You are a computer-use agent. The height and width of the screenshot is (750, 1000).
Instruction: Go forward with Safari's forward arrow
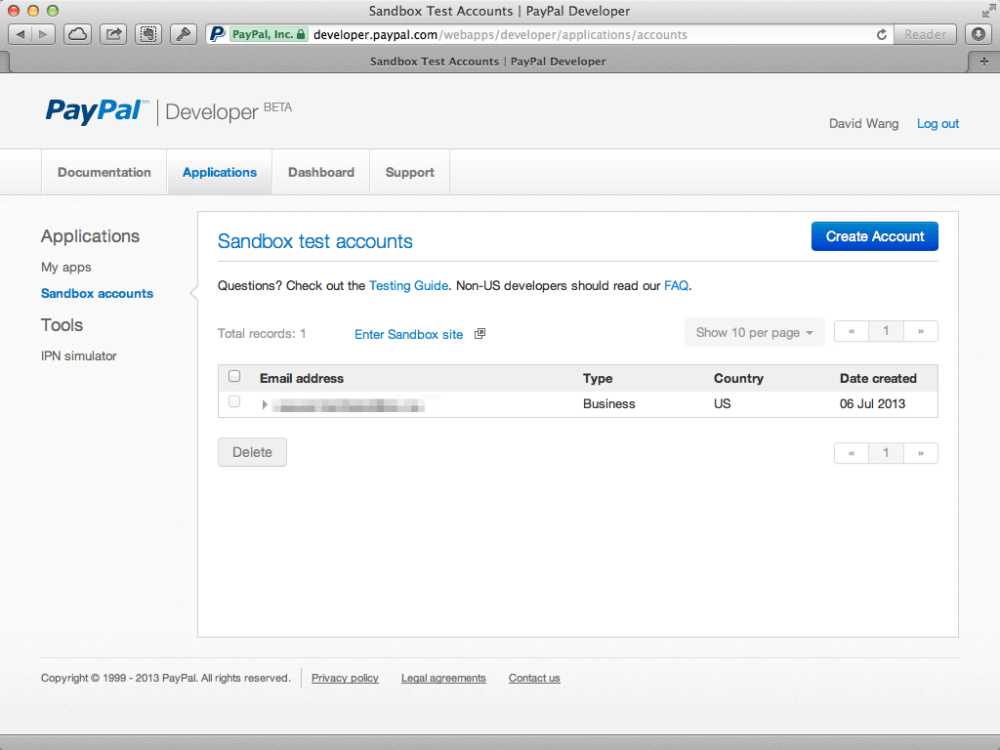pos(43,34)
